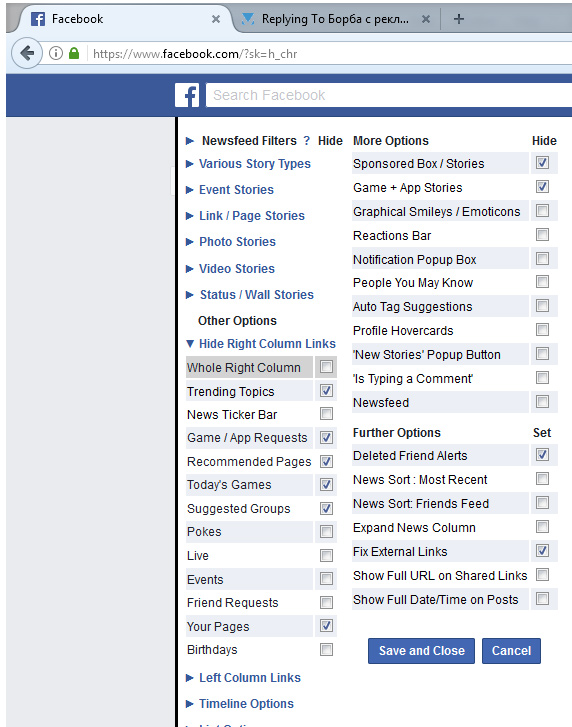Close the Replying To tab
Screen dimensions: 572x727
click(x=426, y=19)
